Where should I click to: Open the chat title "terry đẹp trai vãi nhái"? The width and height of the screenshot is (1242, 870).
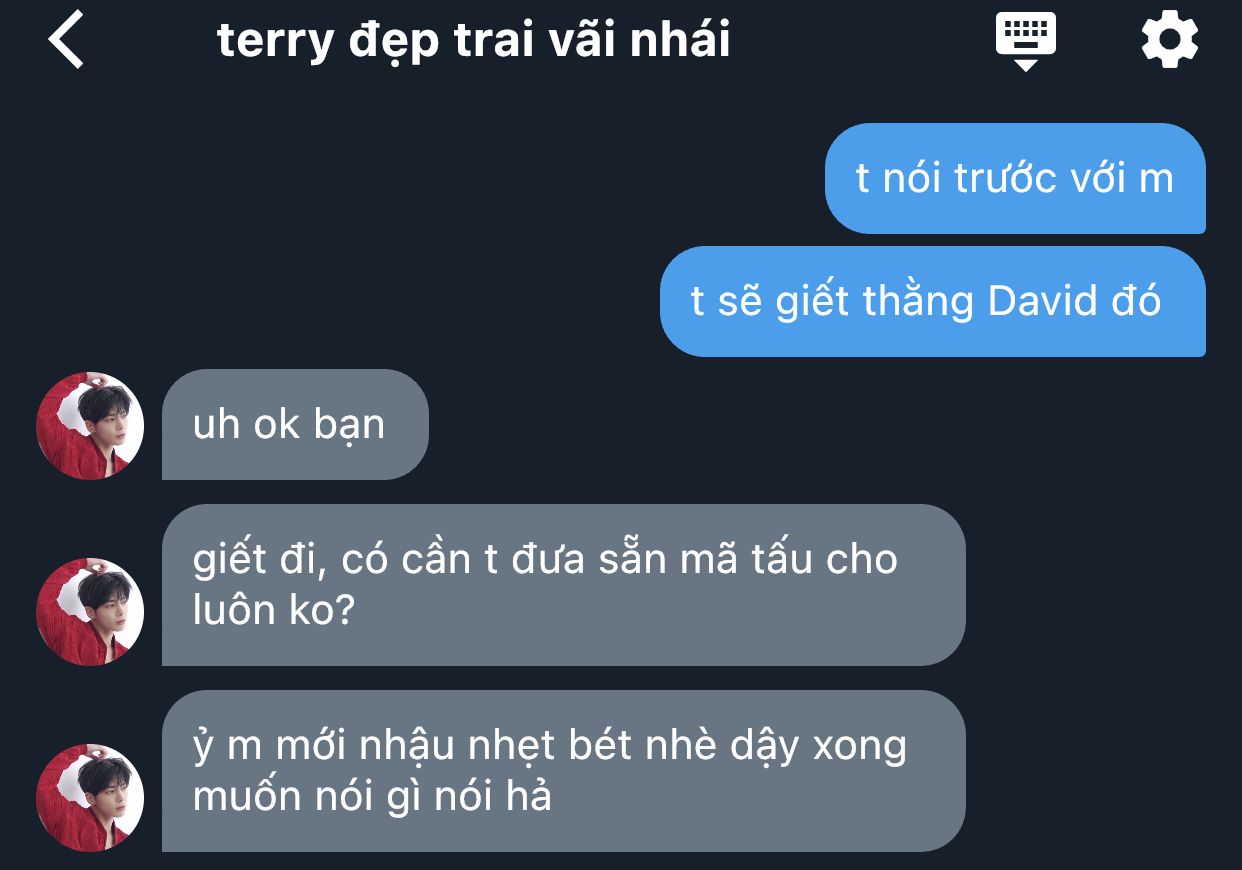click(473, 40)
